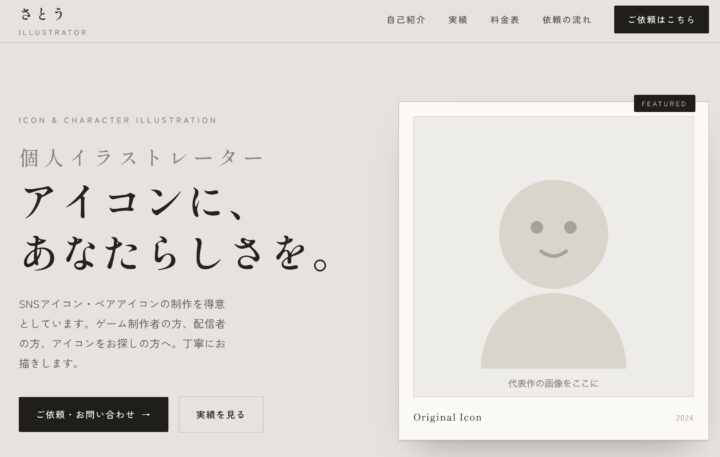The width and height of the screenshot is (720, 457).
Task: Open the 料金表 page link
Action: (505, 20)
